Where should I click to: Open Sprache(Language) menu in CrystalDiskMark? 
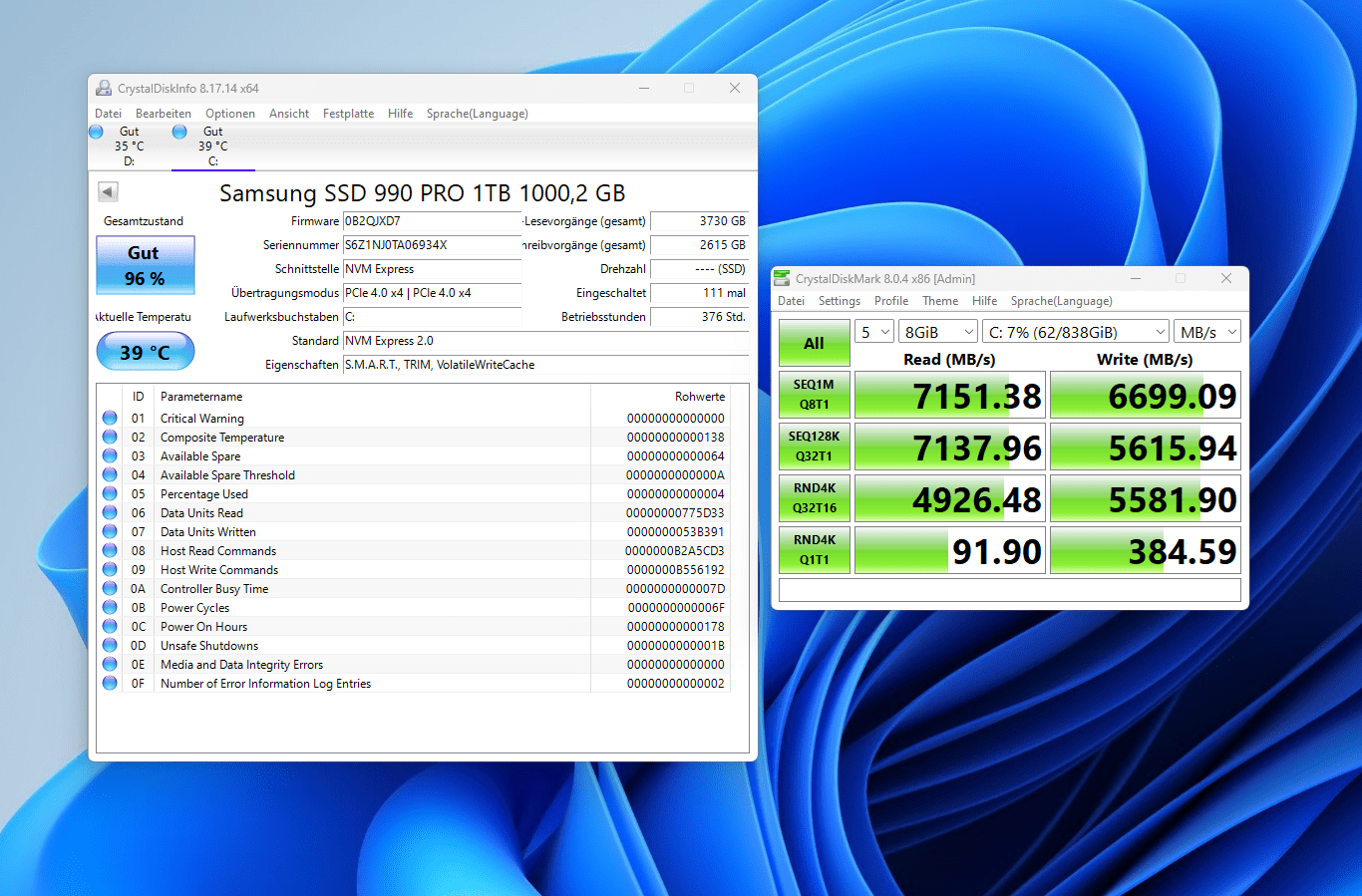[x=1062, y=301]
